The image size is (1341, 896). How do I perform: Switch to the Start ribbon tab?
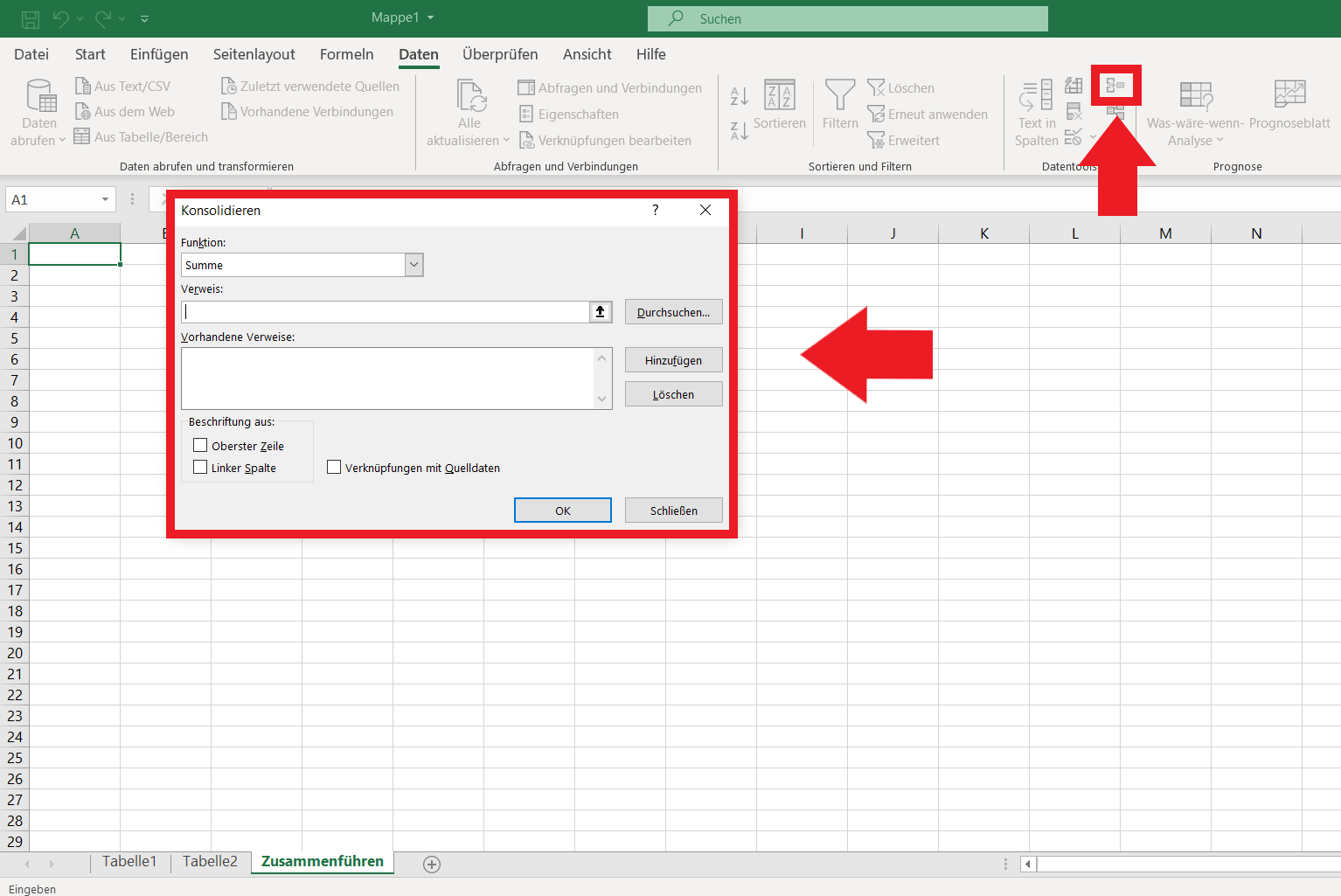90,54
